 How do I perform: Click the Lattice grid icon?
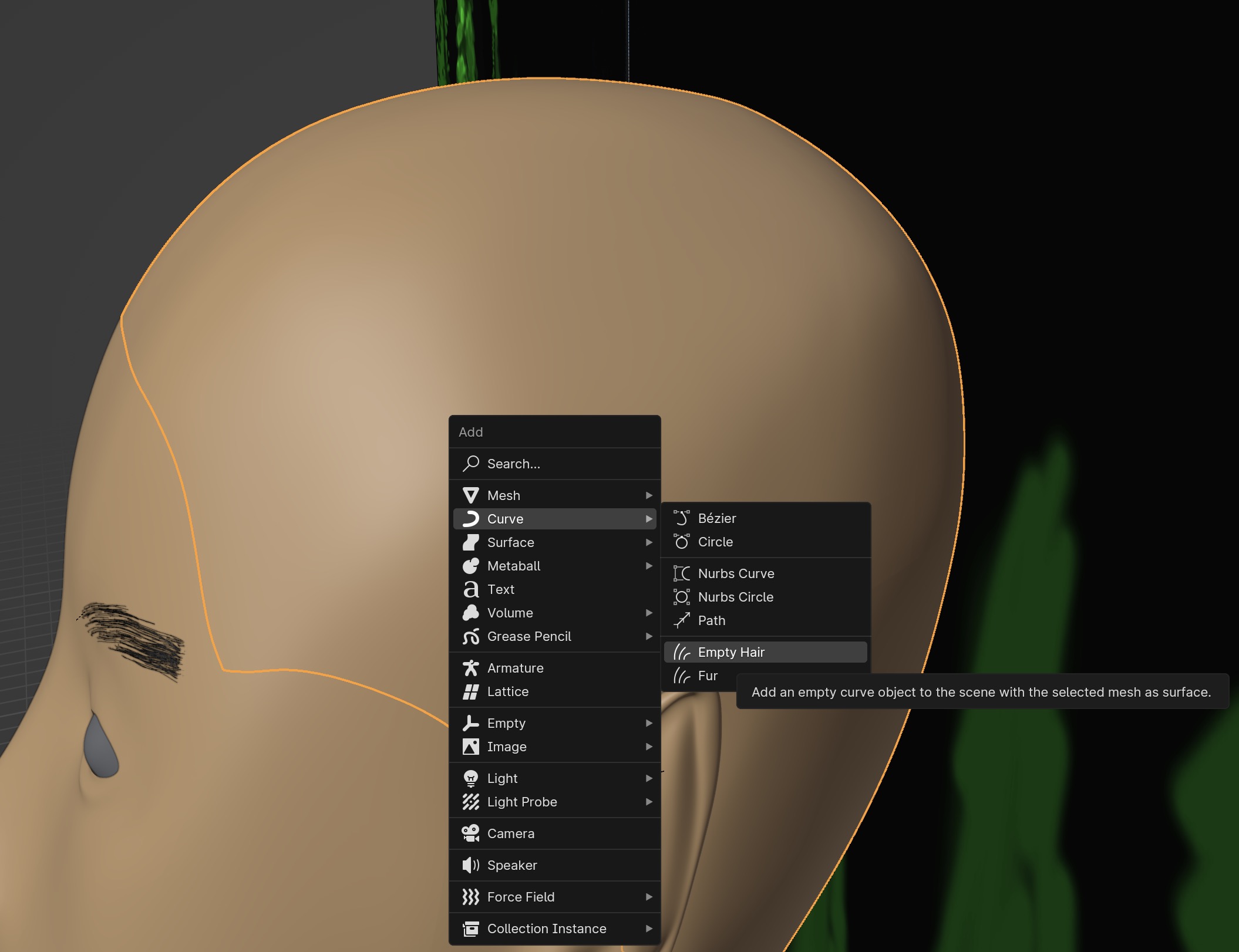pyautogui.click(x=470, y=691)
